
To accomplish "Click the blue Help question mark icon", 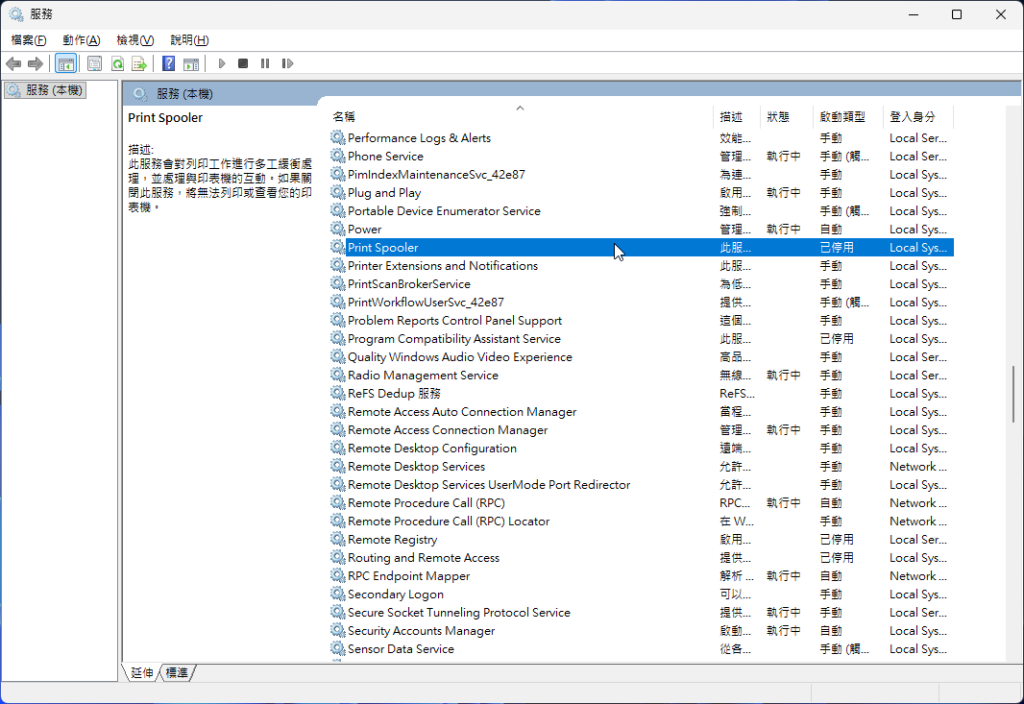I will click(x=169, y=64).
